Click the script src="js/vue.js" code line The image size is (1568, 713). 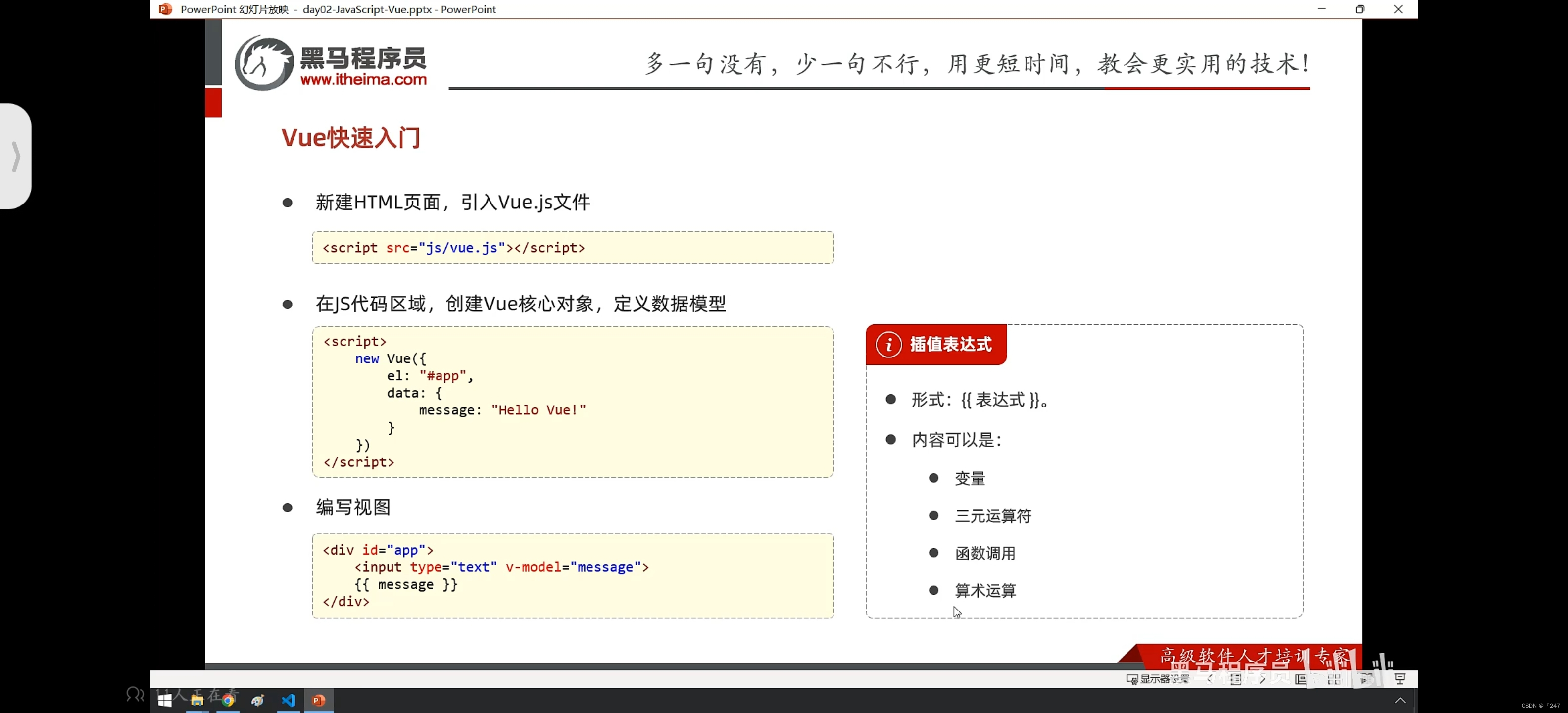click(x=453, y=248)
